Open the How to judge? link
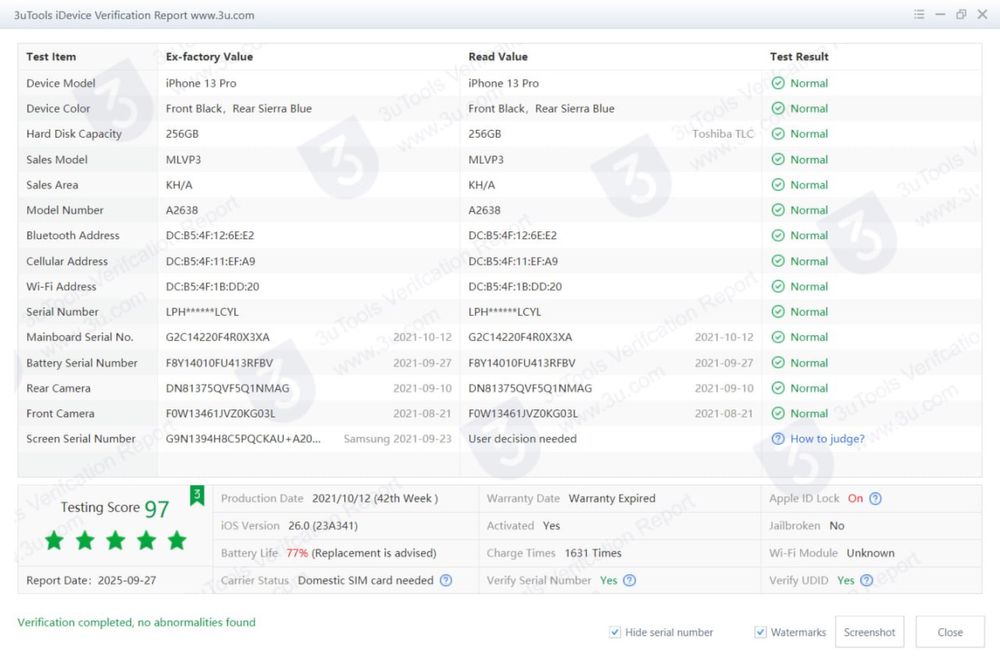This screenshot has height=663, width=1000. coord(827,439)
